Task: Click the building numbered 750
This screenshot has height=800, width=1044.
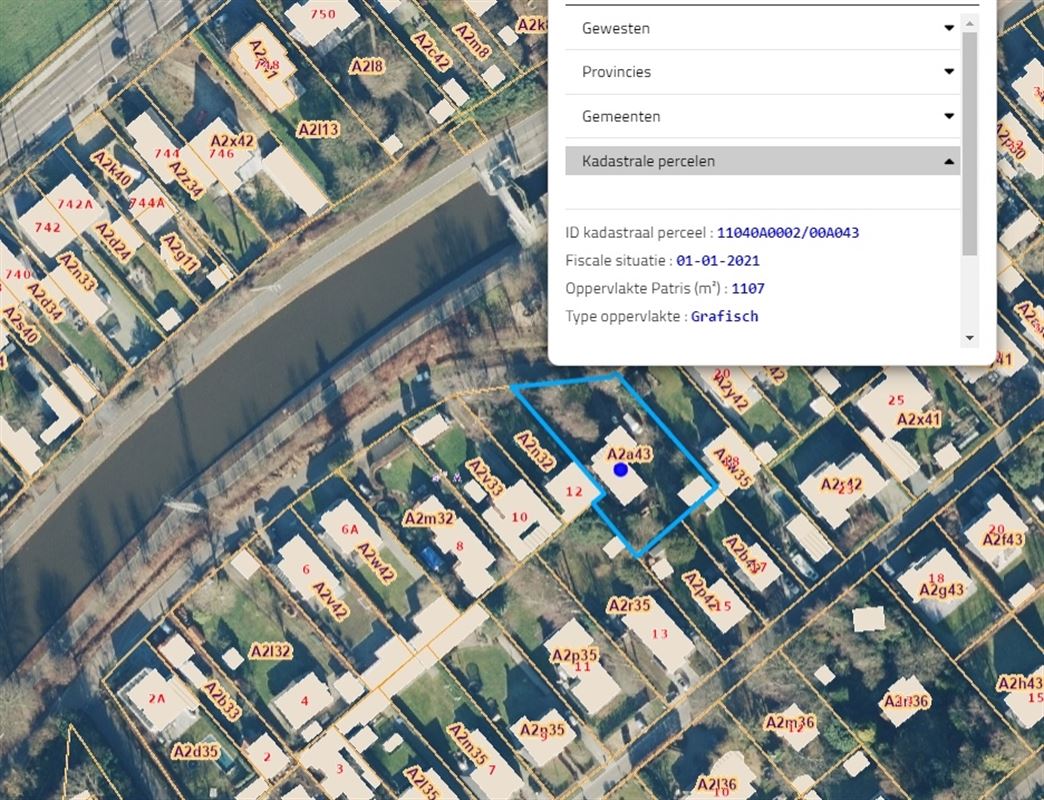Action: (322, 14)
